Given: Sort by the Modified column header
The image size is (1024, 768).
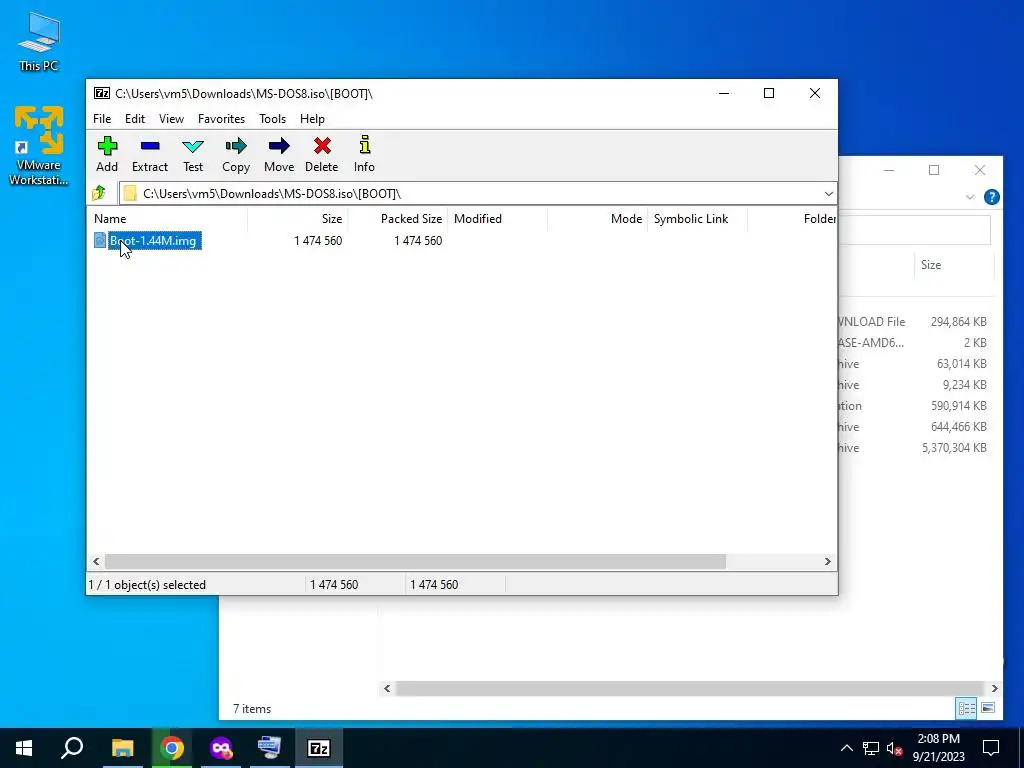Looking at the screenshot, I should [x=497, y=219].
